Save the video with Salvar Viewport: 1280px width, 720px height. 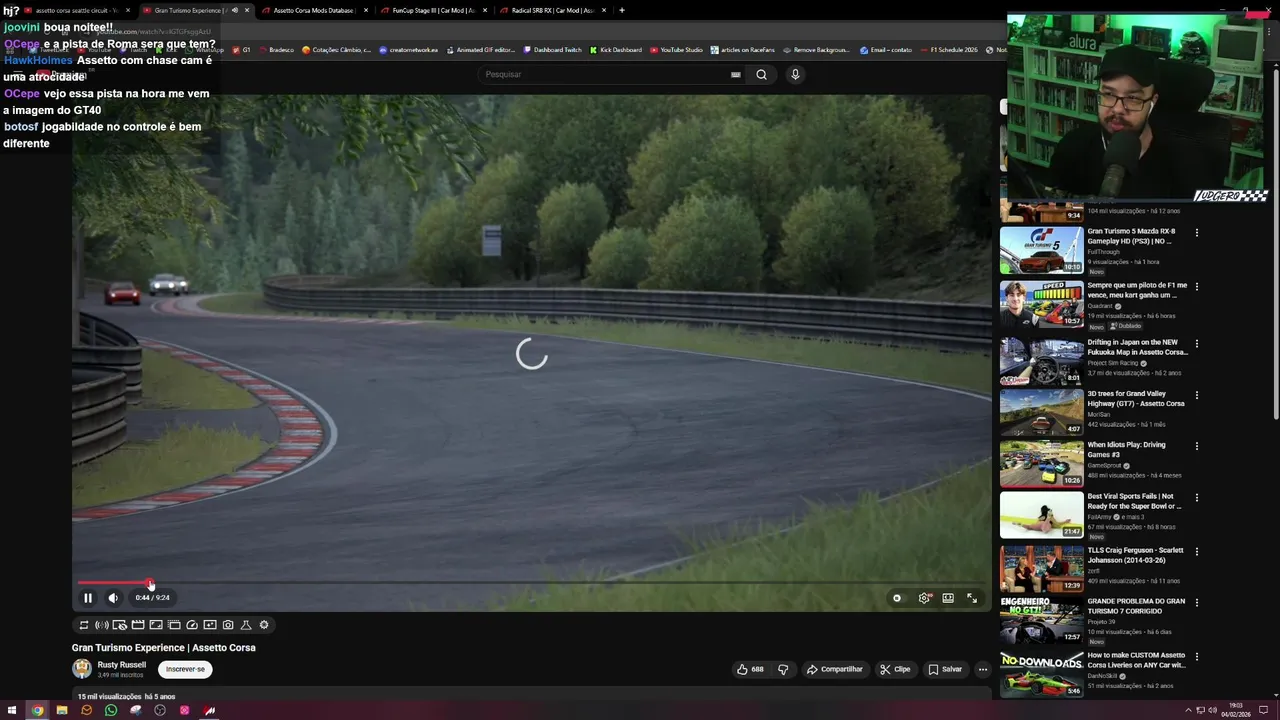(x=945, y=669)
